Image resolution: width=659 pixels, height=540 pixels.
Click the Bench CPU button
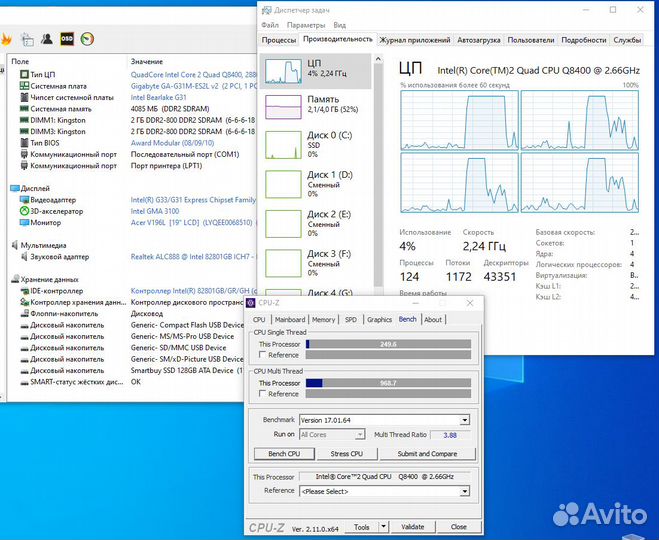pos(284,454)
